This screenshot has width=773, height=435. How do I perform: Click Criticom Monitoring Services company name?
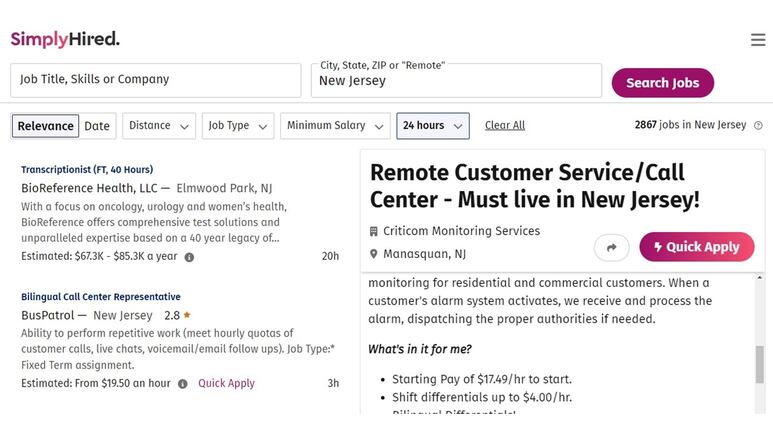[x=461, y=231]
